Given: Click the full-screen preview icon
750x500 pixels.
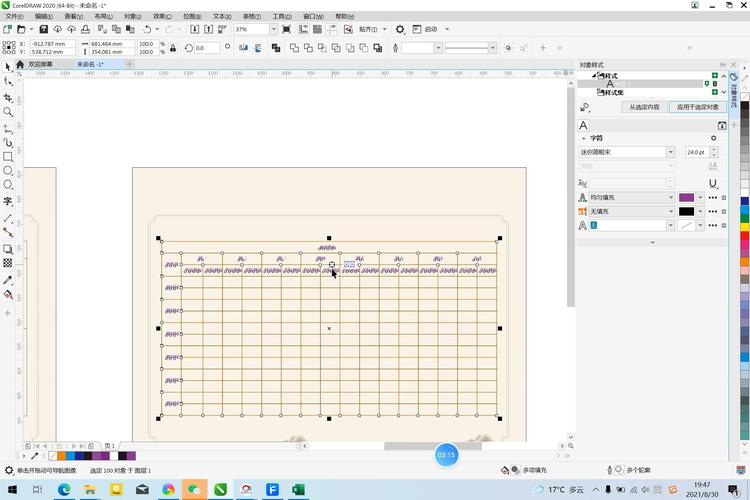Looking at the screenshot, I should pyautogui.click(x=287, y=29).
